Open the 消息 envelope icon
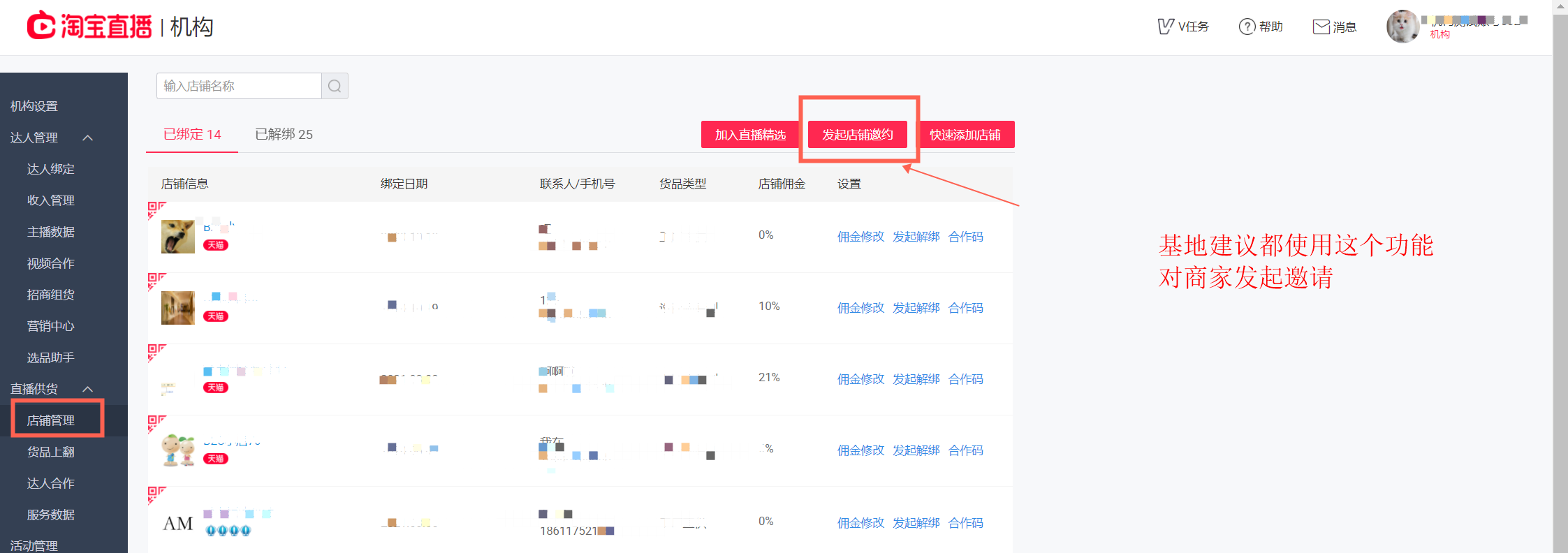 1321,27
